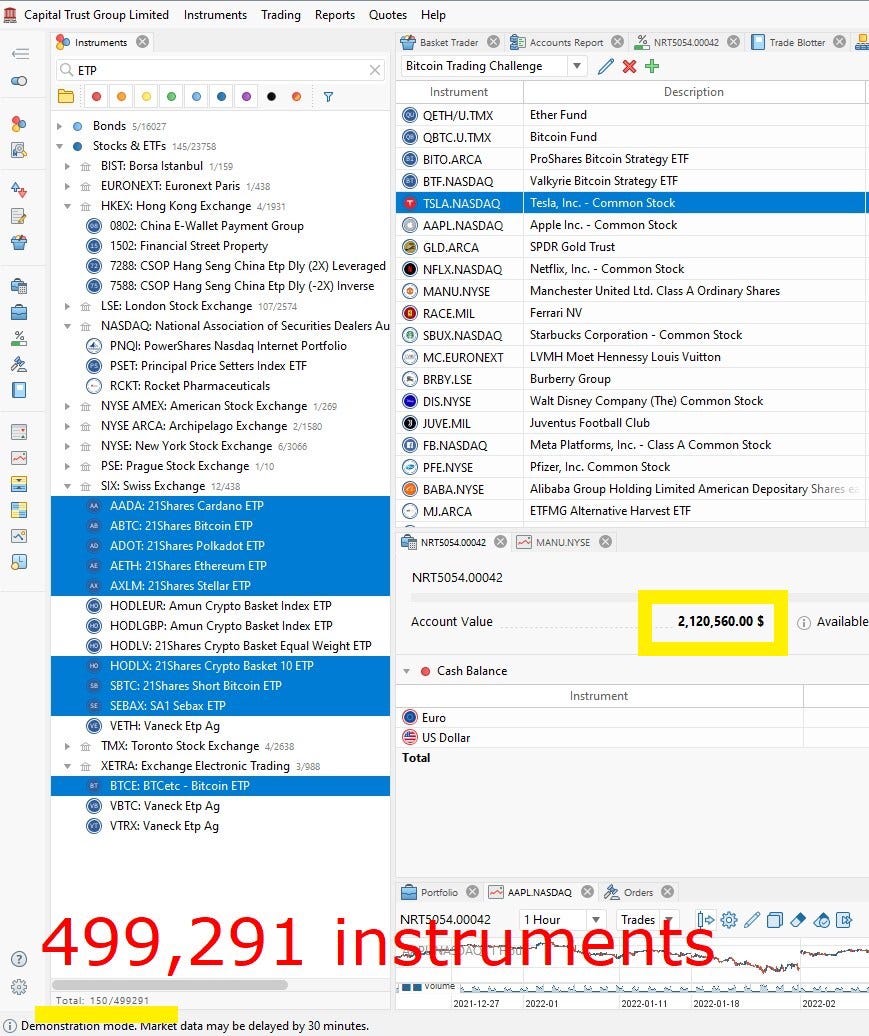Viewport: 869px width, 1036px height.
Task: Close the MANU.NYSE tab
Action: 605,542
